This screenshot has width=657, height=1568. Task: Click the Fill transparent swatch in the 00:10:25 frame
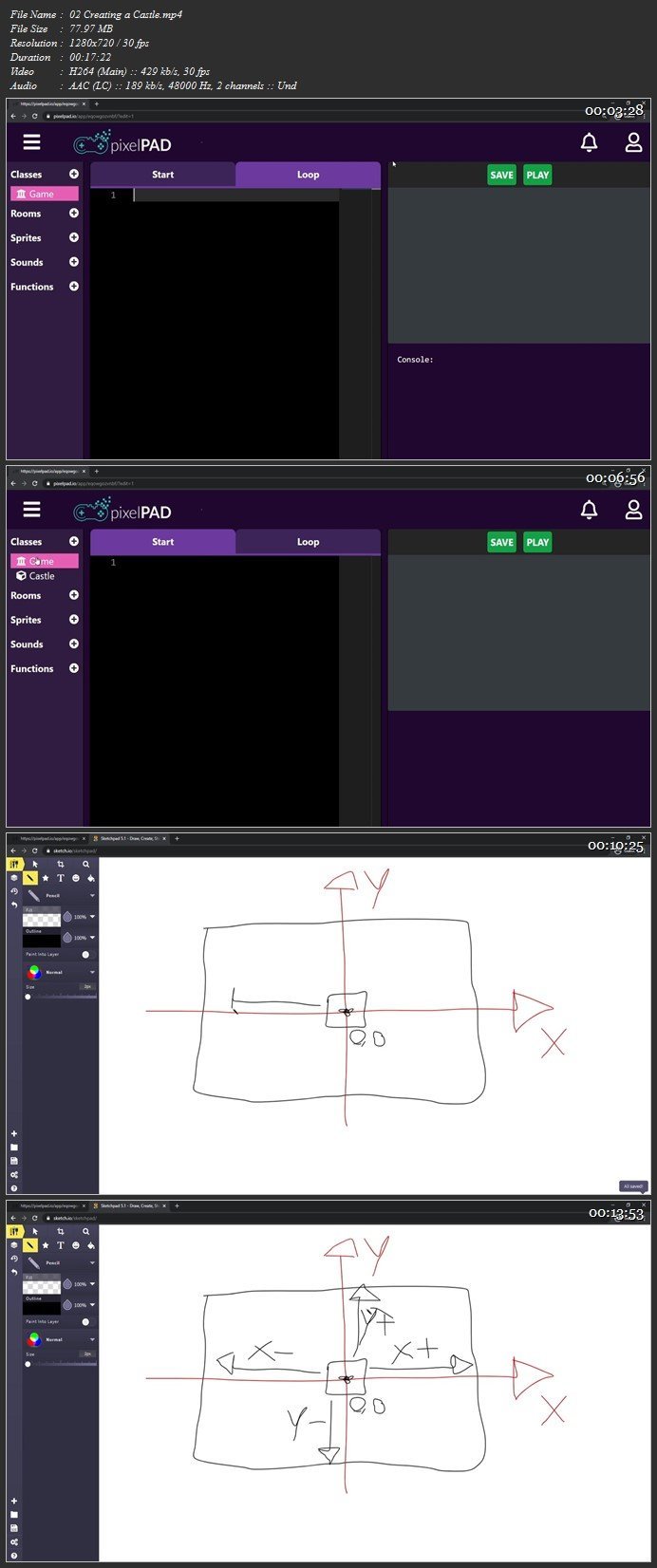(x=42, y=918)
